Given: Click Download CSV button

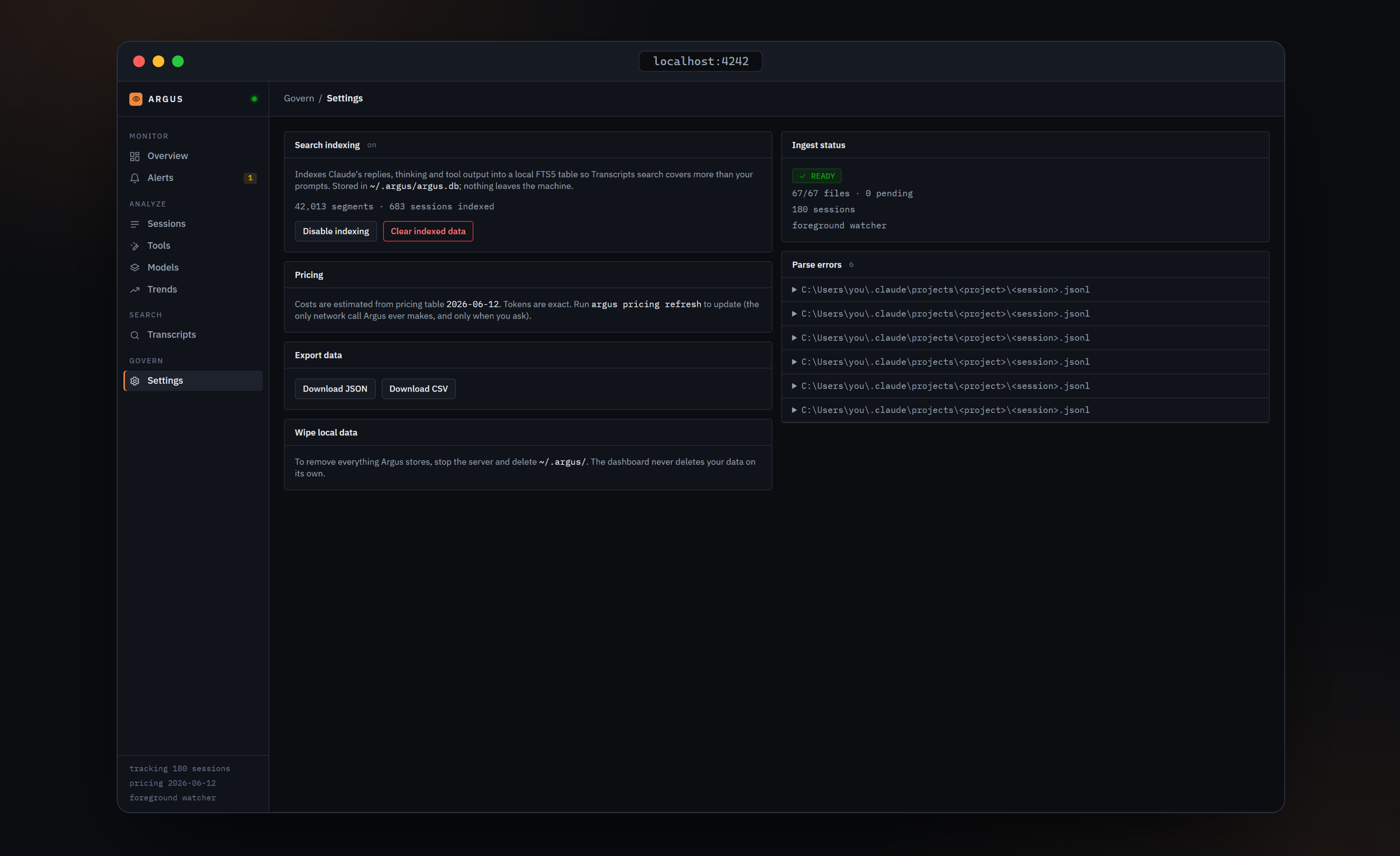Looking at the screenshot, I should coord(418,389).
